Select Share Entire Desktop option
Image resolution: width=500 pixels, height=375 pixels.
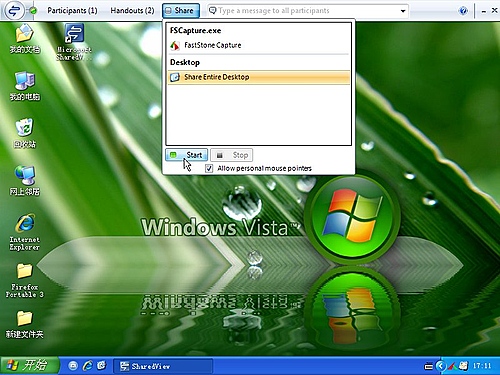tap(259, 77)
